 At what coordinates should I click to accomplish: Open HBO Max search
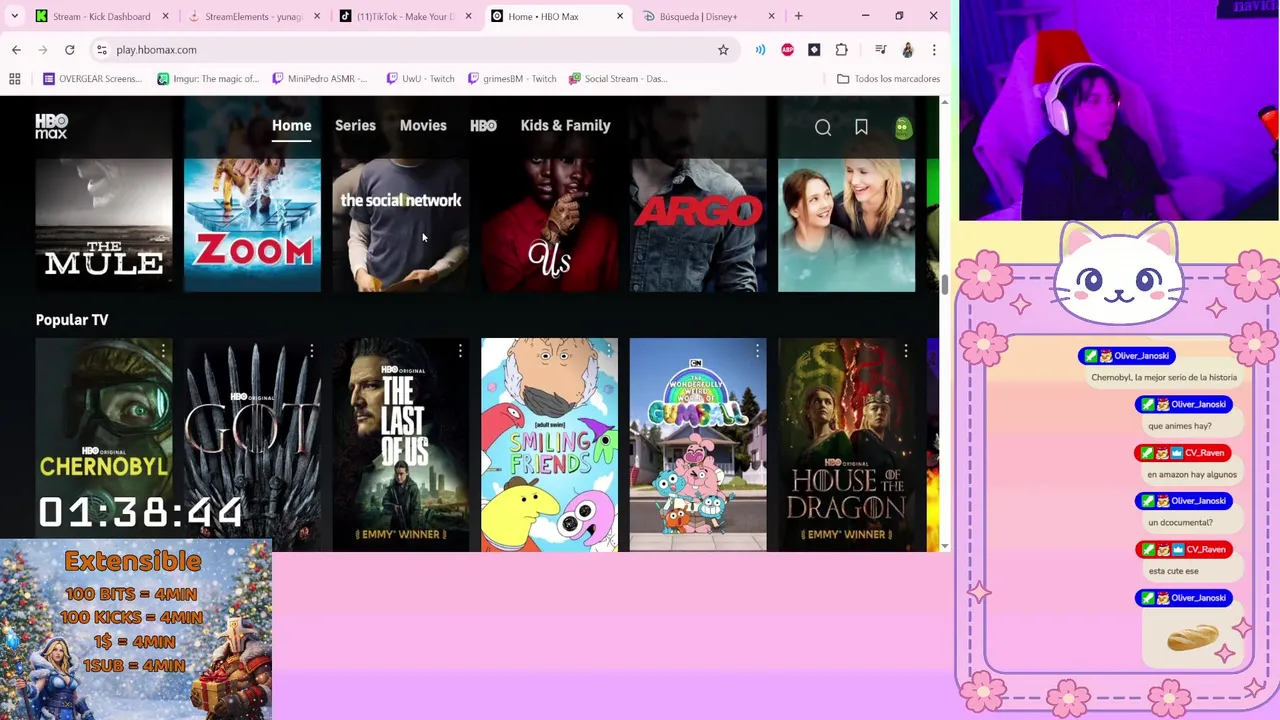pyautogui.click(x=823, y=127)
